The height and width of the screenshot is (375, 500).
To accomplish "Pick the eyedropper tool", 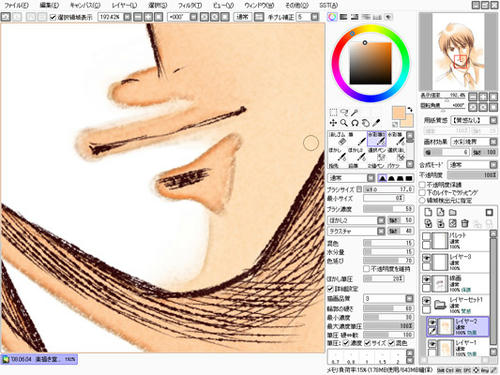I will [x=376, y=123].
